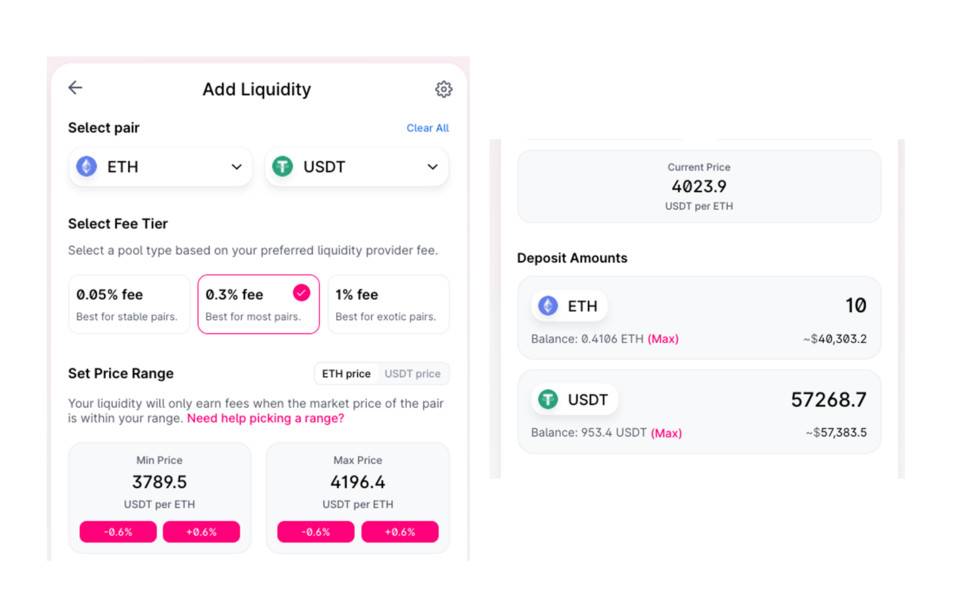Screen dimensions: 960x602
Task: Open the settings gear icon
Action: point(444,89)
